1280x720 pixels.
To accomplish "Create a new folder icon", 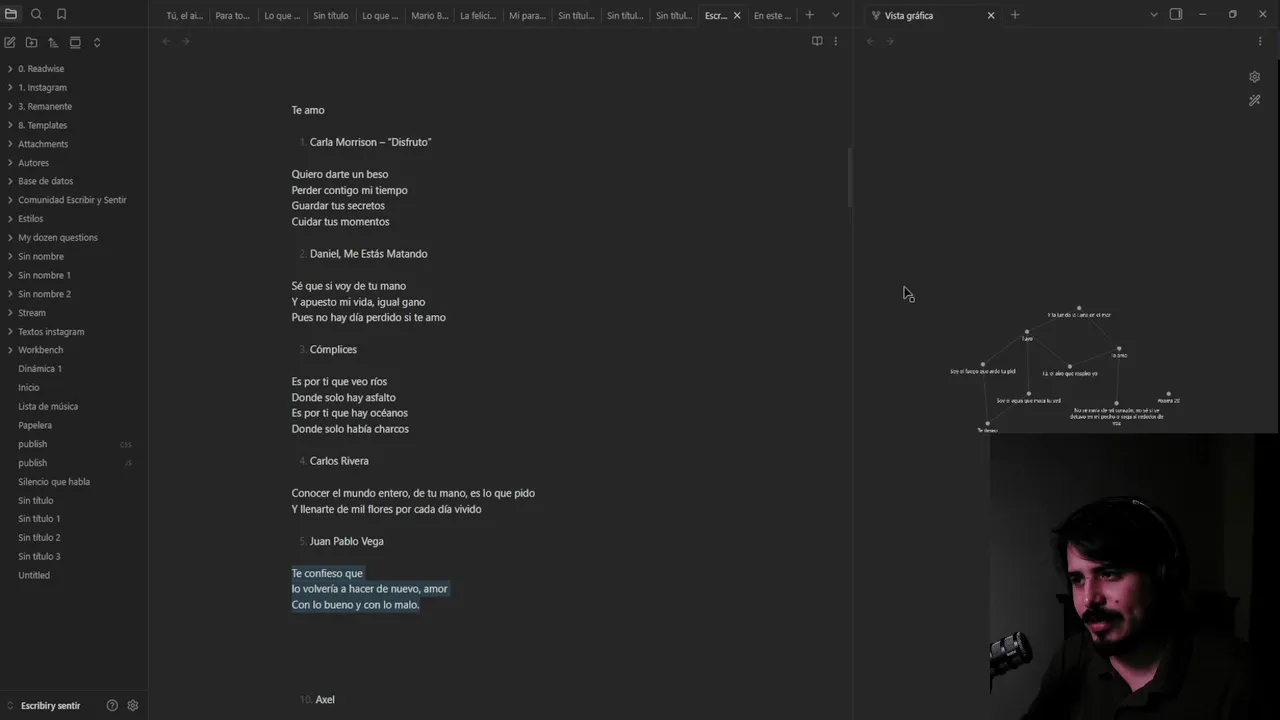I will [x=31, y=42].
